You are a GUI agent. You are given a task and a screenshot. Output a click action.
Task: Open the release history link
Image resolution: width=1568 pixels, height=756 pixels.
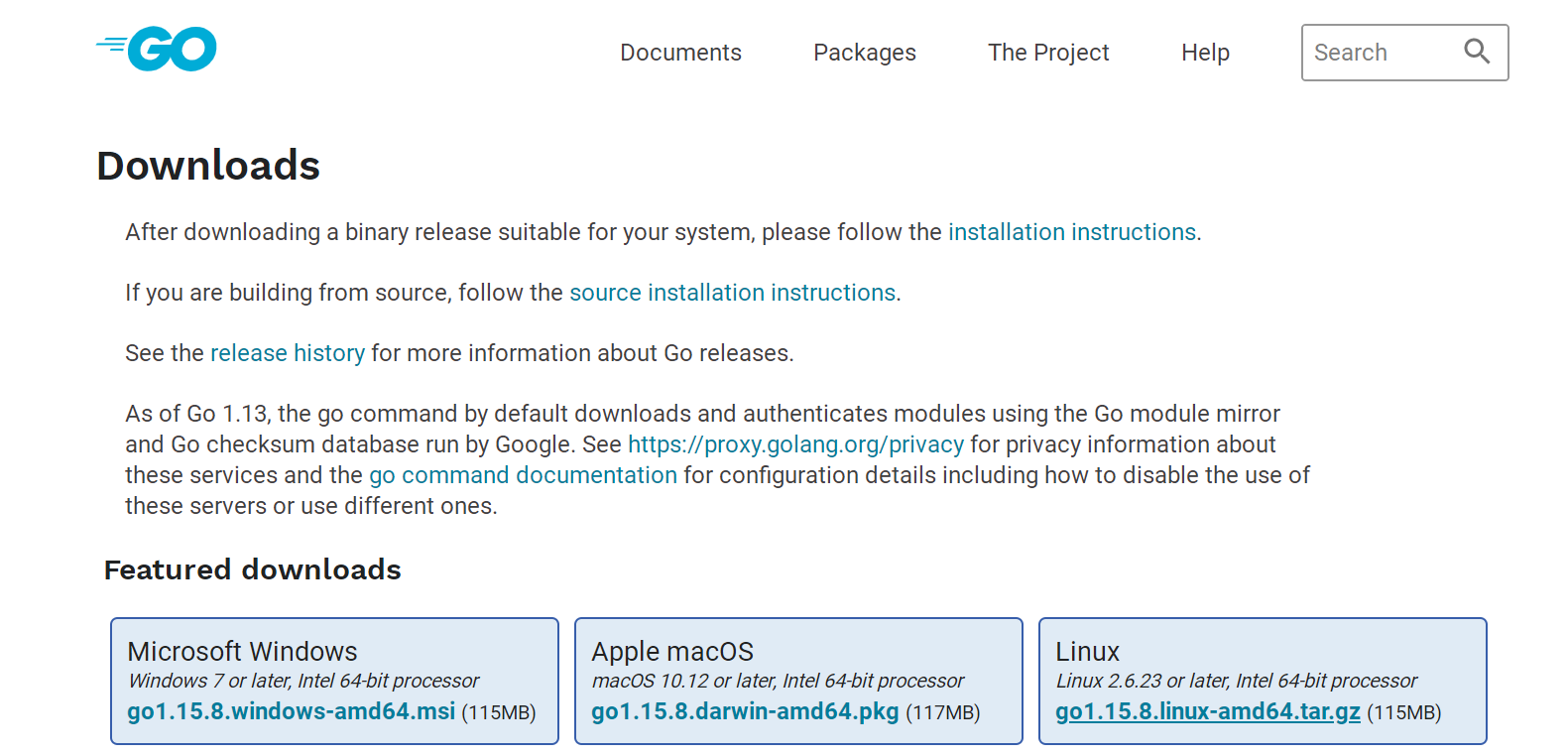[288, 353]
